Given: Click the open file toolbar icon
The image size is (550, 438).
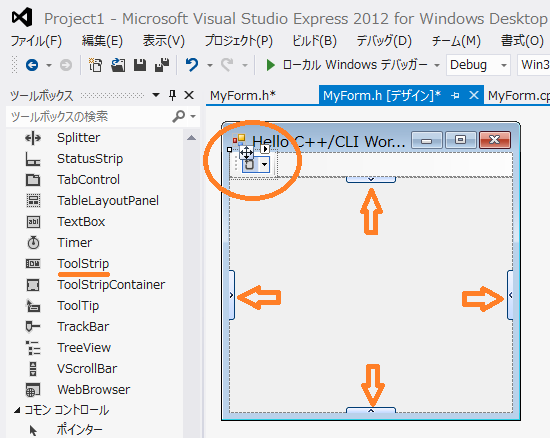Looking at the screenshot, I should 118,65.
